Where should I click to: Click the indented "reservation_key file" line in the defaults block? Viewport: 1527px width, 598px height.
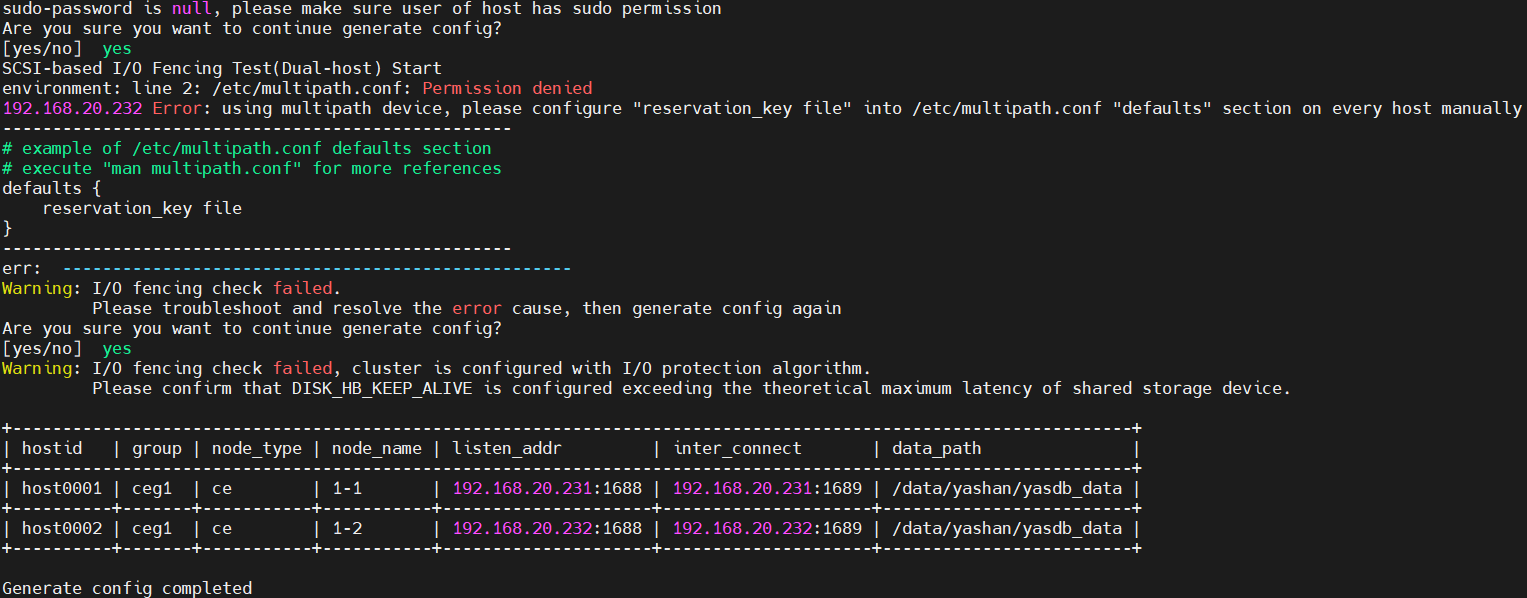pos(142,208)
